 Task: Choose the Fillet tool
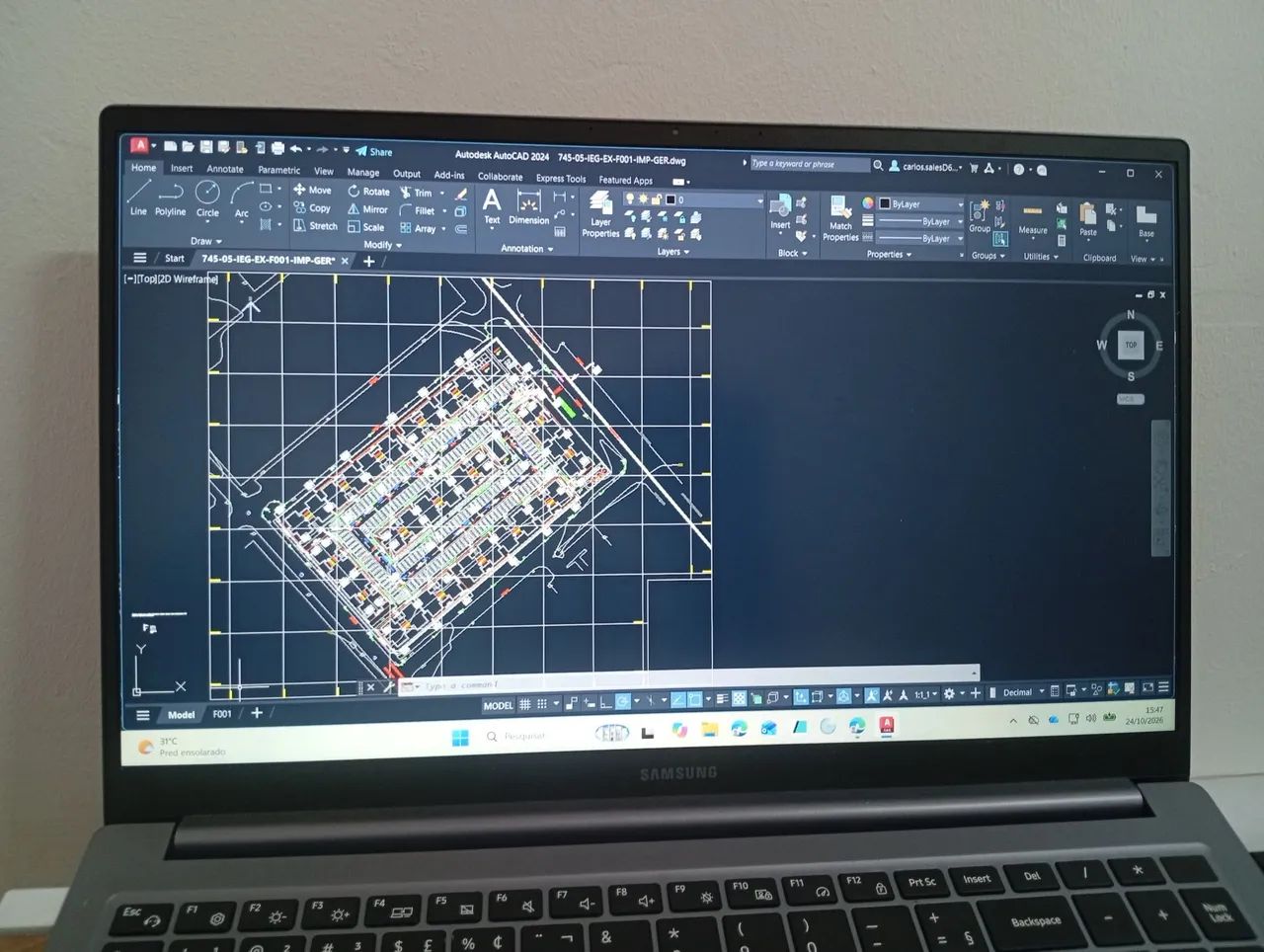click(417, 210)
